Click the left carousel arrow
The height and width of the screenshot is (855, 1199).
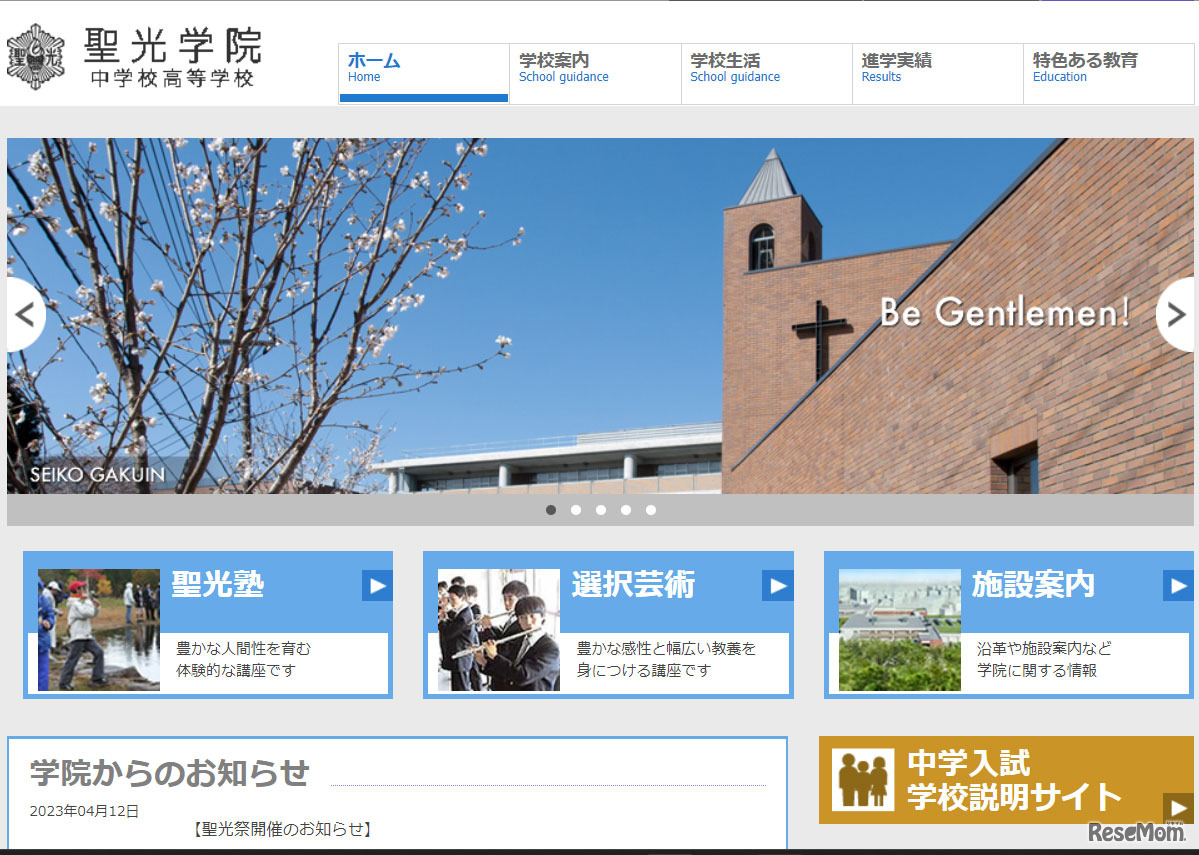point(24,314)
